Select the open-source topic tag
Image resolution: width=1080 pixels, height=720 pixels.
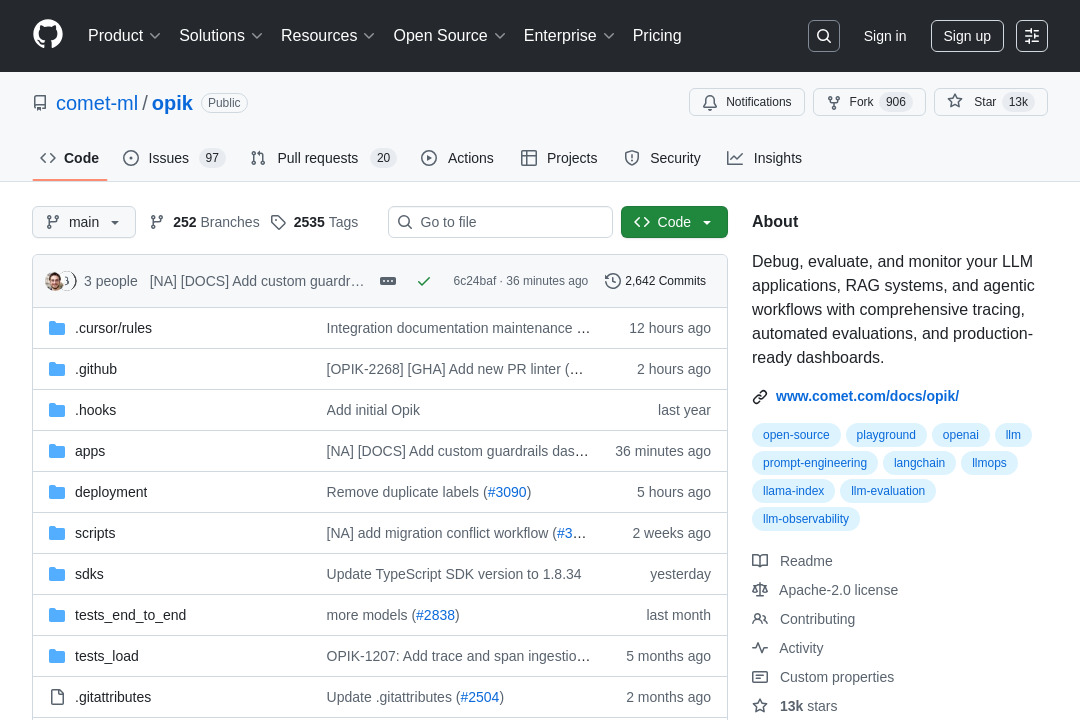(x=796, y=435)
